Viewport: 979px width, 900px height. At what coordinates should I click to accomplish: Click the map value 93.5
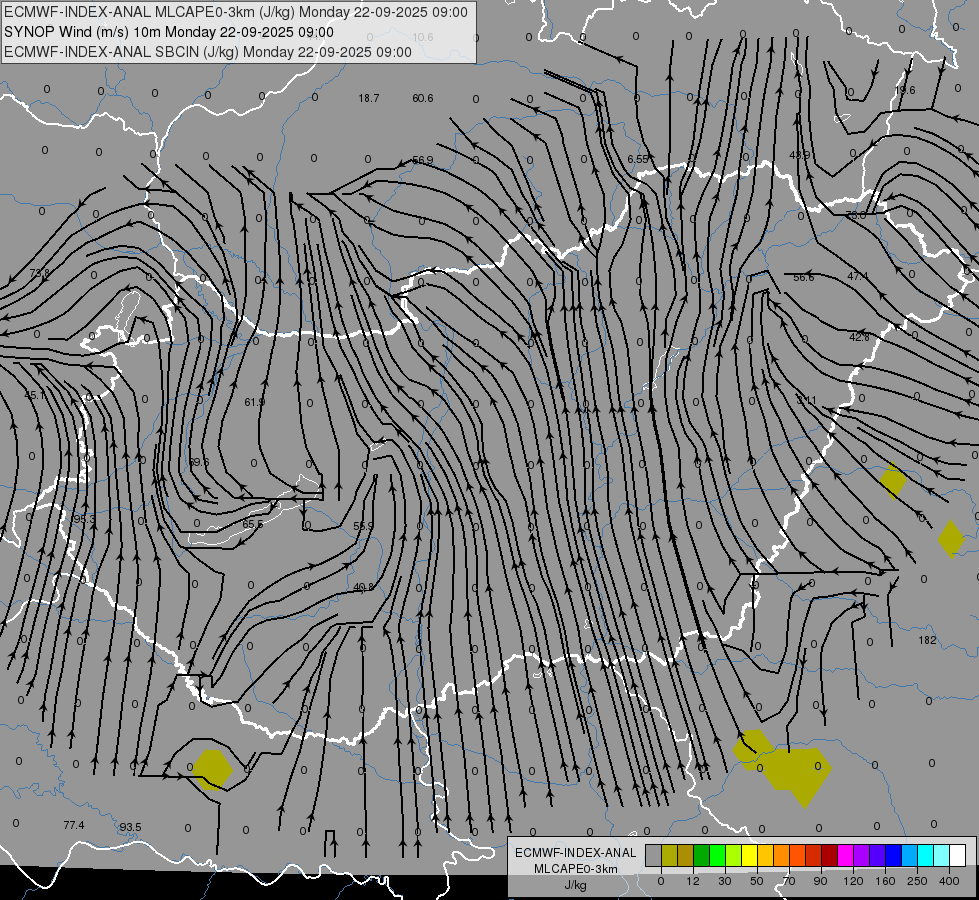point(130,828)
